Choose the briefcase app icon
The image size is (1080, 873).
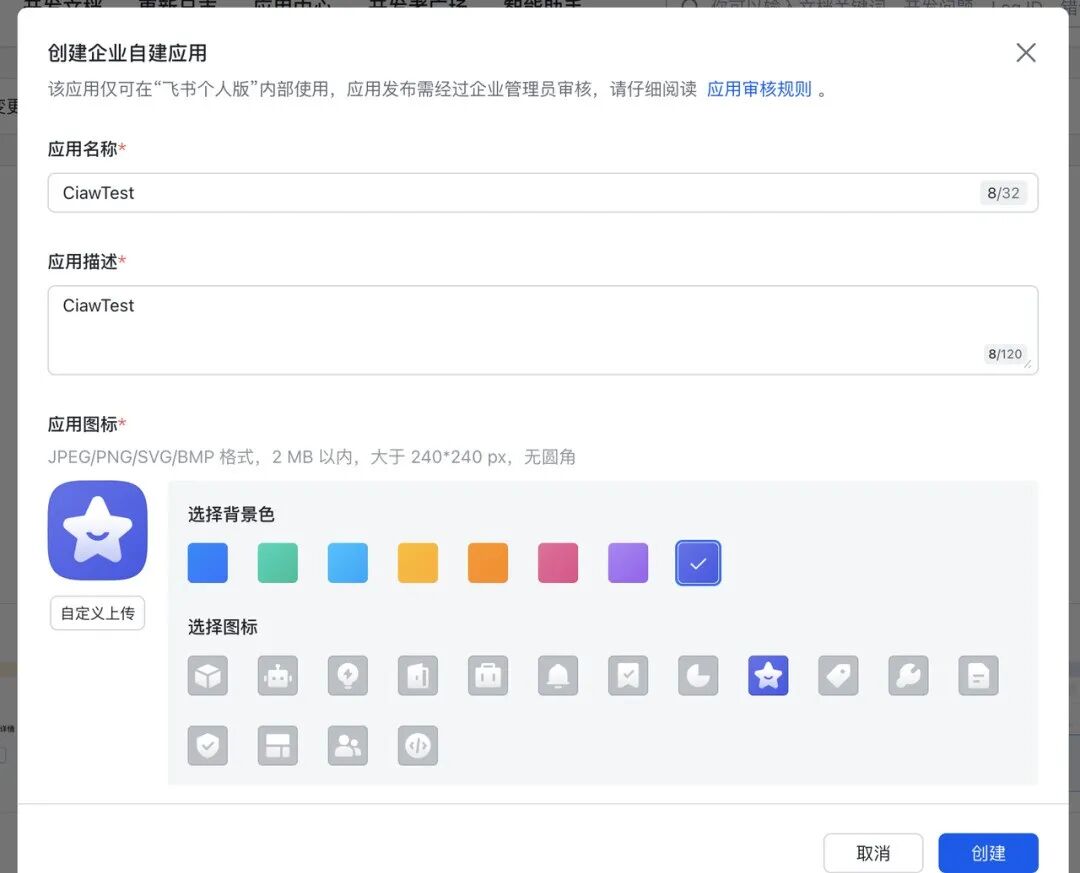488,675
